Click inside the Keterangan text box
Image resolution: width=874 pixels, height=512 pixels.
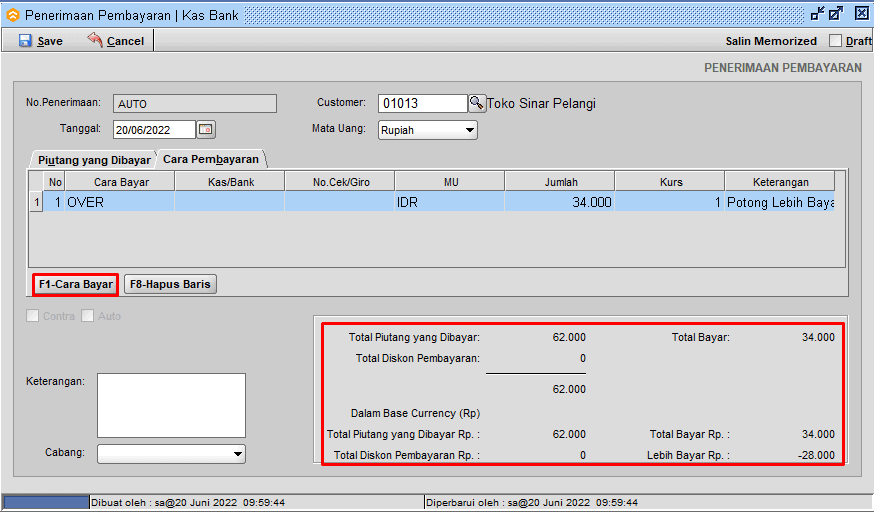tap(171, 405)
